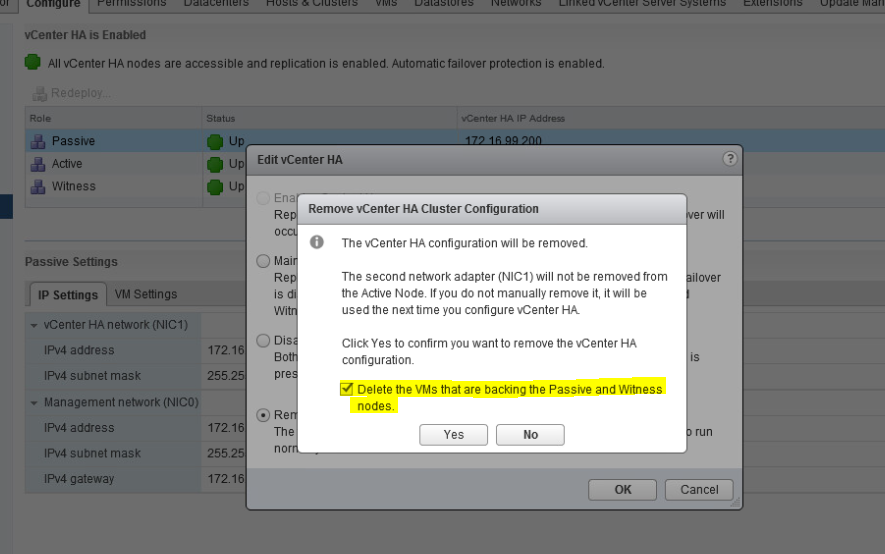Click No to cancel removal

(x=530, y=434)
